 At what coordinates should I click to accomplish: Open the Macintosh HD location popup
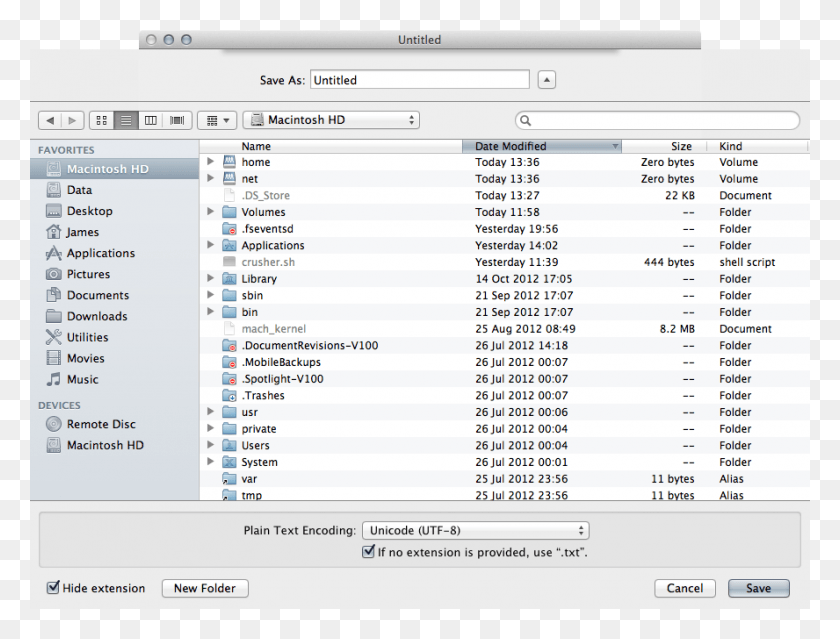click(331, 120)
